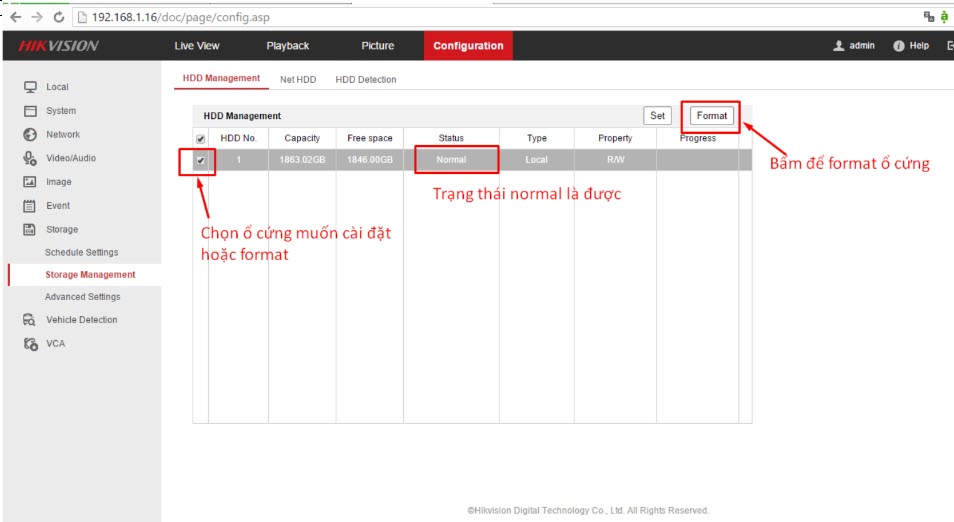The height and width of the screenshot is (522, 954).
Task: Open the admin user menu
Action: 854,46
